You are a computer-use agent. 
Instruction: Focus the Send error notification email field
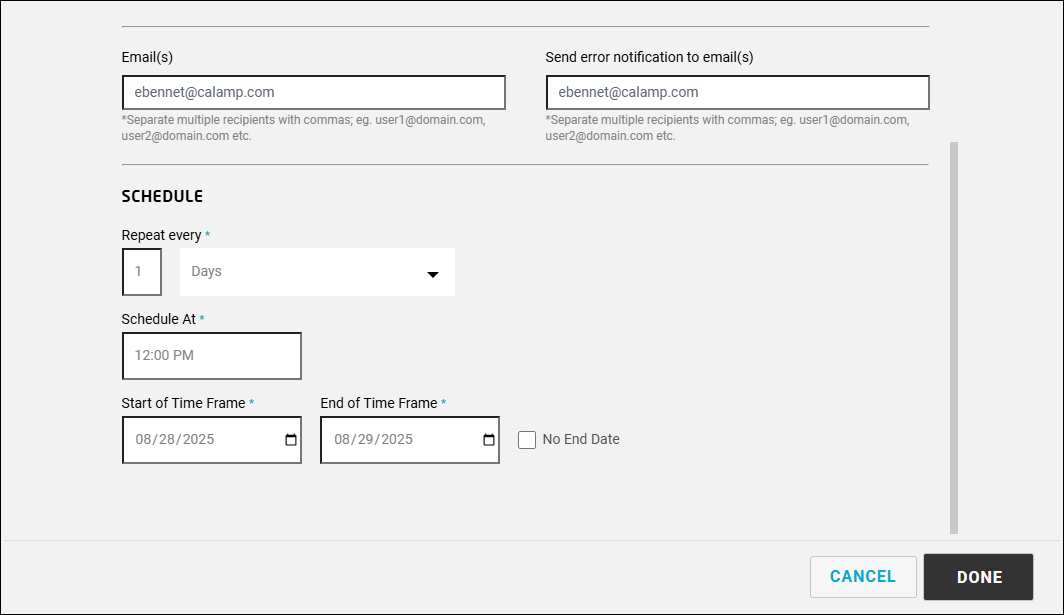pyautogui.click(x=738, y=92)
